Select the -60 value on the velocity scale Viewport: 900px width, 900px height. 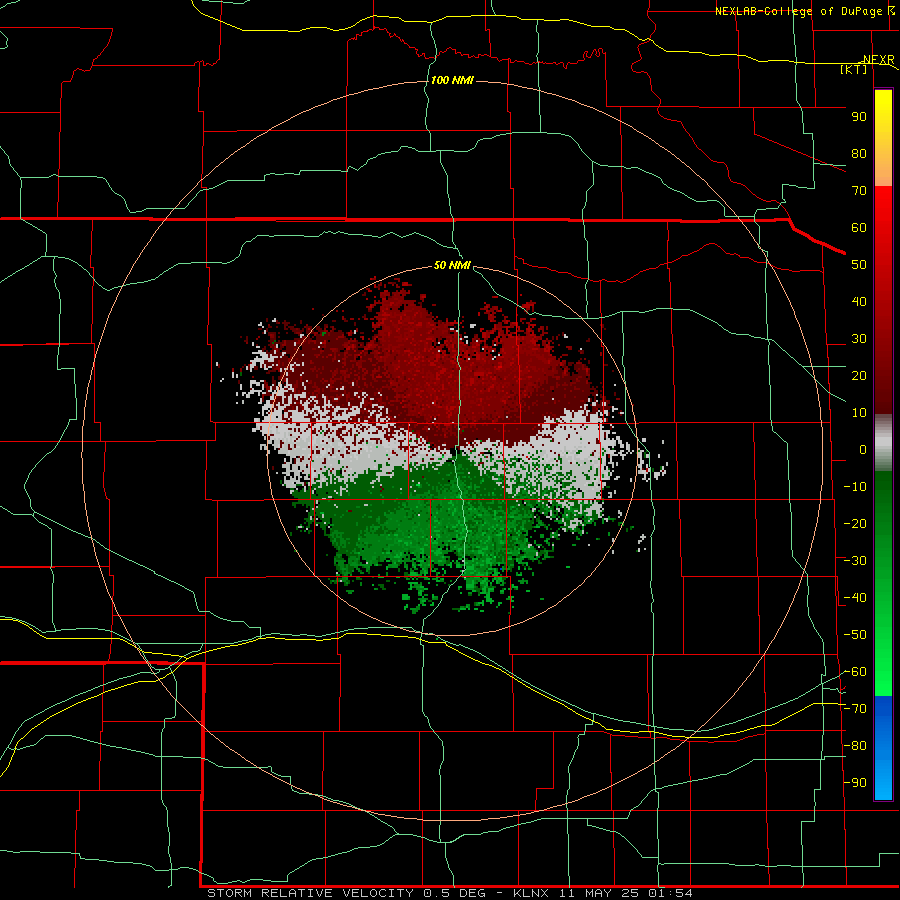click(855, 672)
